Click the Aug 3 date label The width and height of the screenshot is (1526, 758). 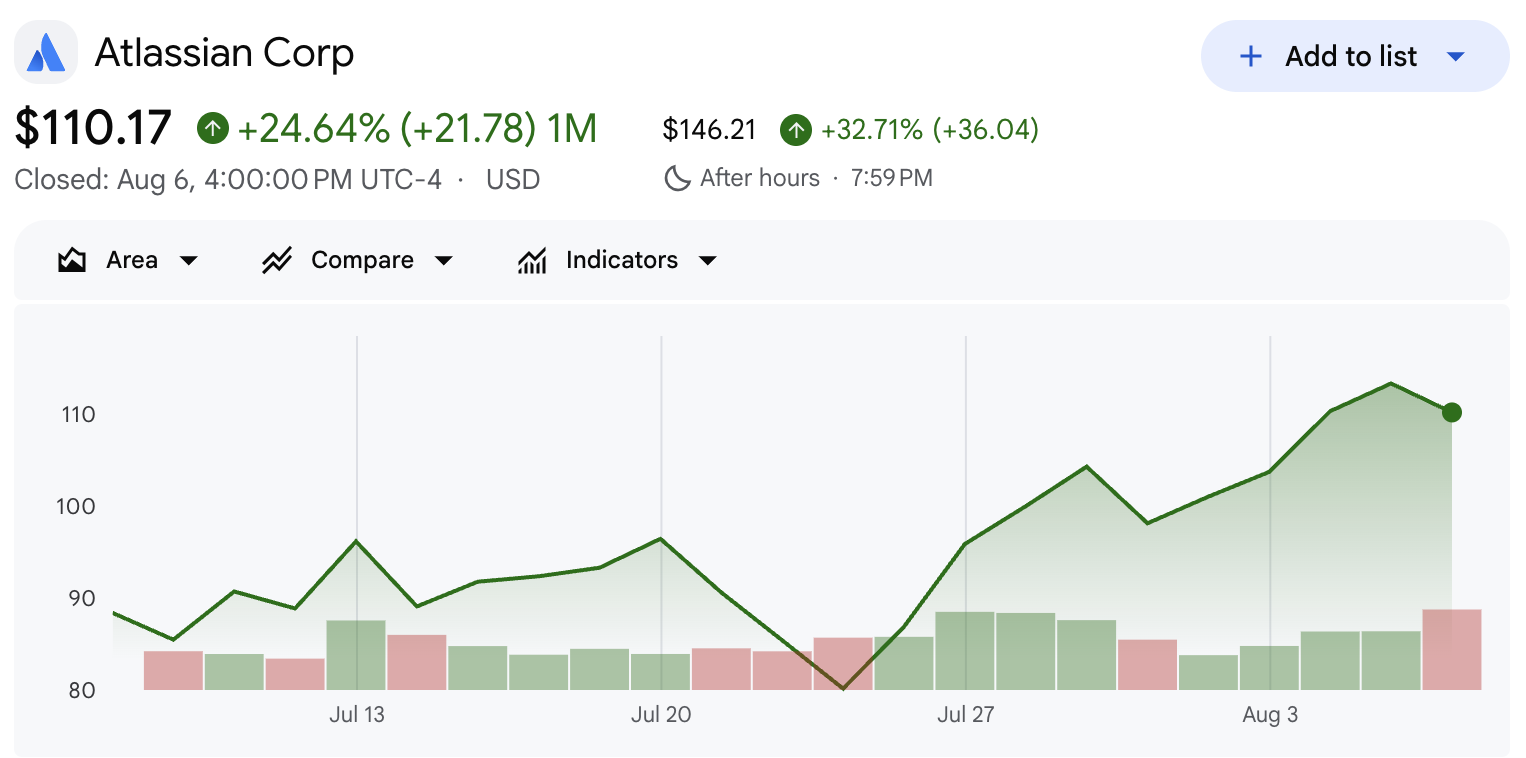tap(1270, 715)
